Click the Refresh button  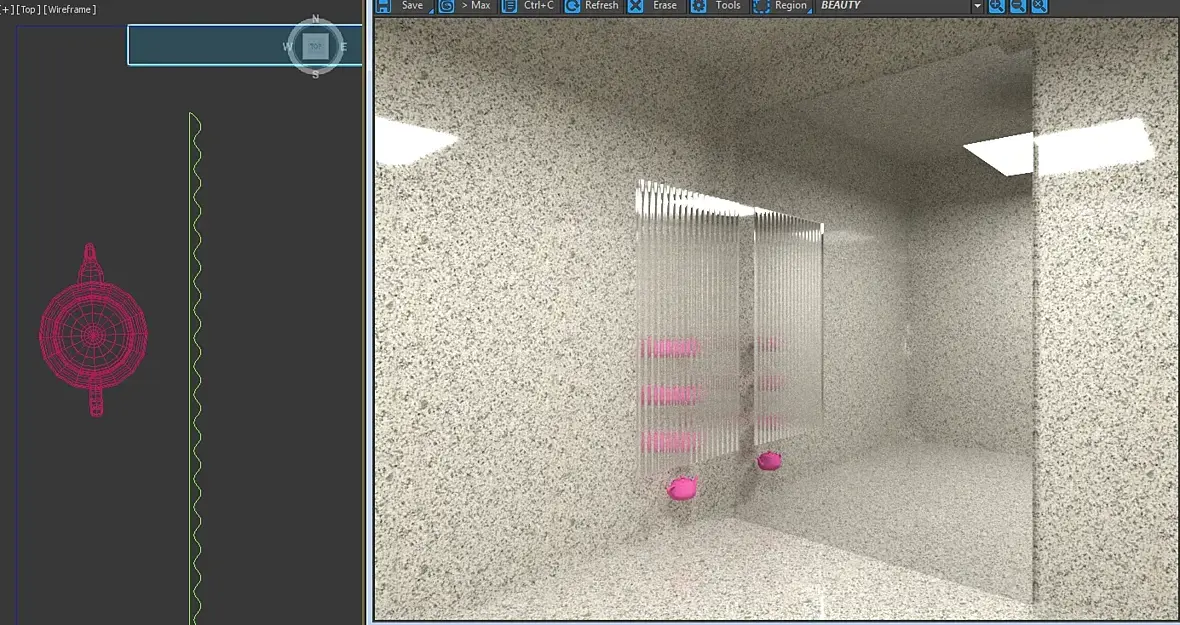(x=592, y=5)
